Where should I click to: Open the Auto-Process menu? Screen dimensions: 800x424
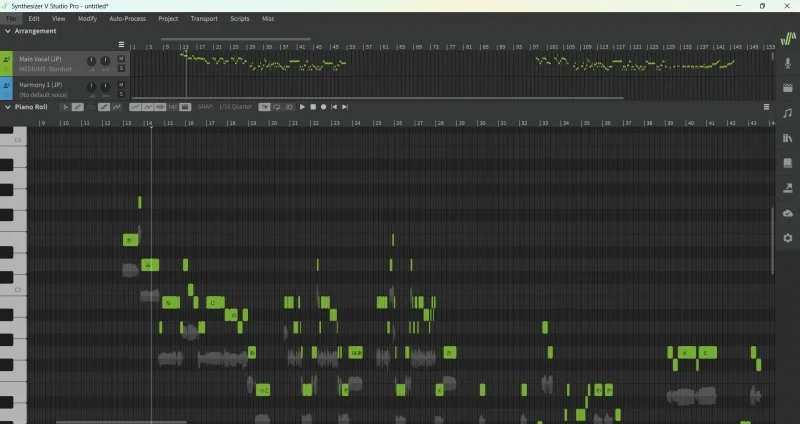(x=128, y=19)
